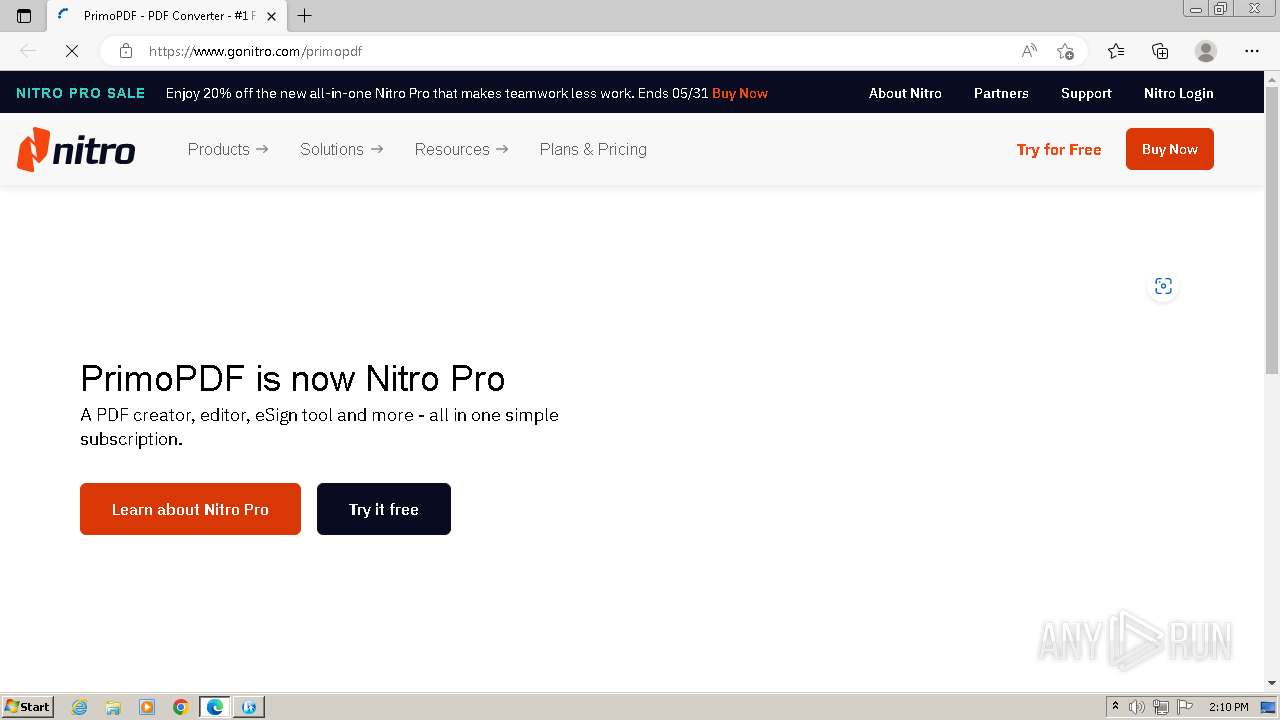Open Action Center flag icon
This screenshot has height=720, width=1280.
pyautogui.click(x=1185, y=707)
